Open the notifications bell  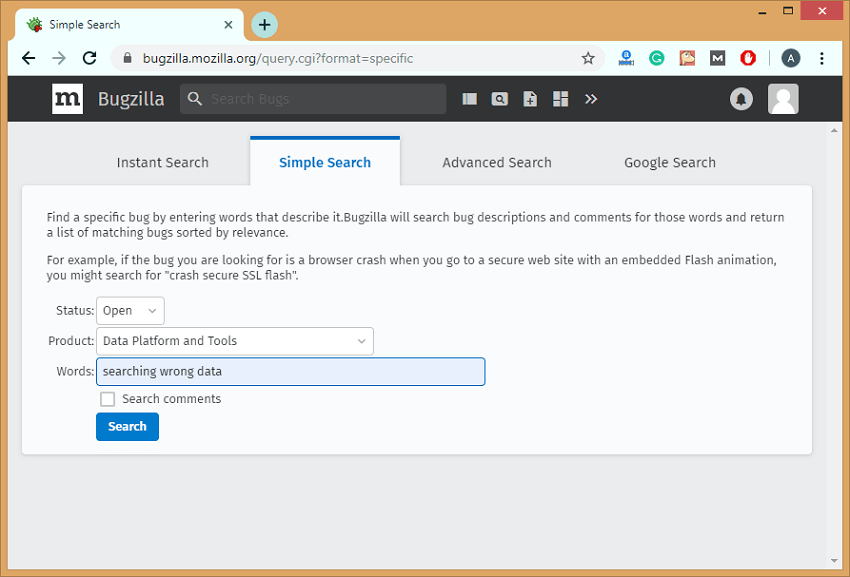[741, 99]
